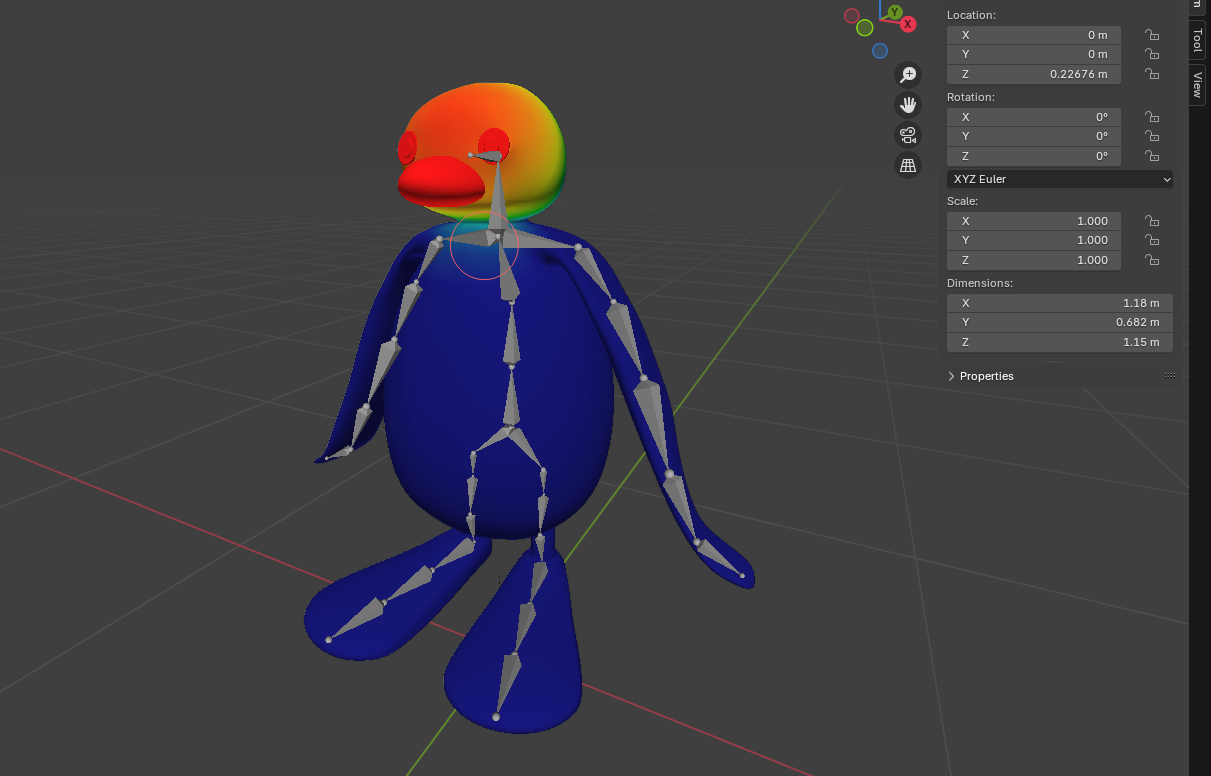
Task: Lock the Rotation X value
Action: [x=1152, y=117]
